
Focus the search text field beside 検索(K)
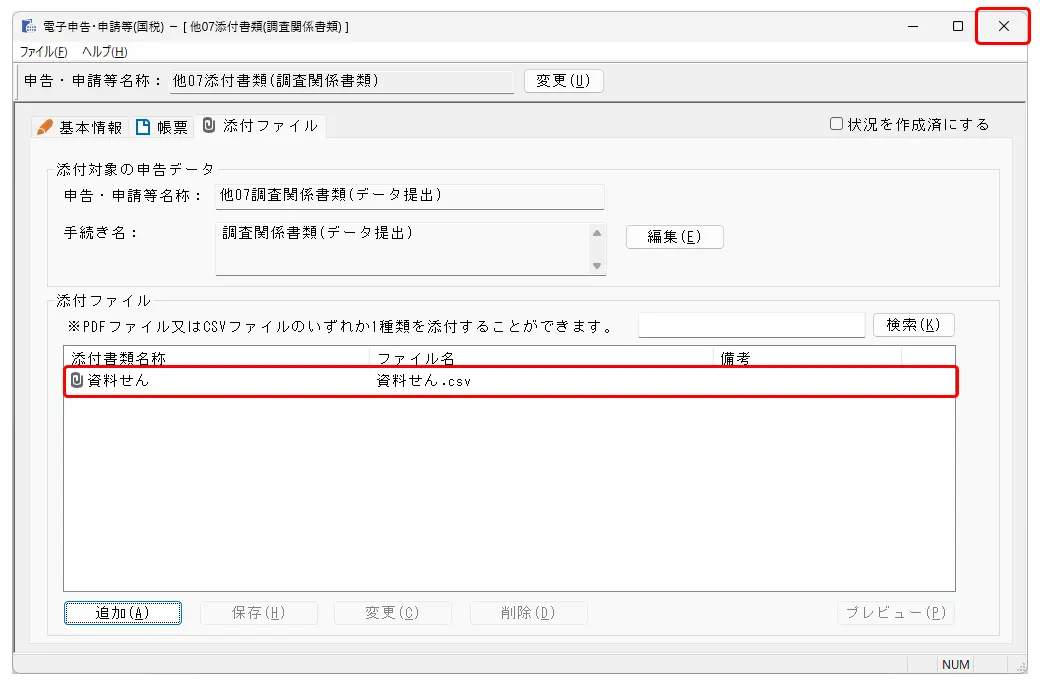pyautogui.click(x=751, y=325)
